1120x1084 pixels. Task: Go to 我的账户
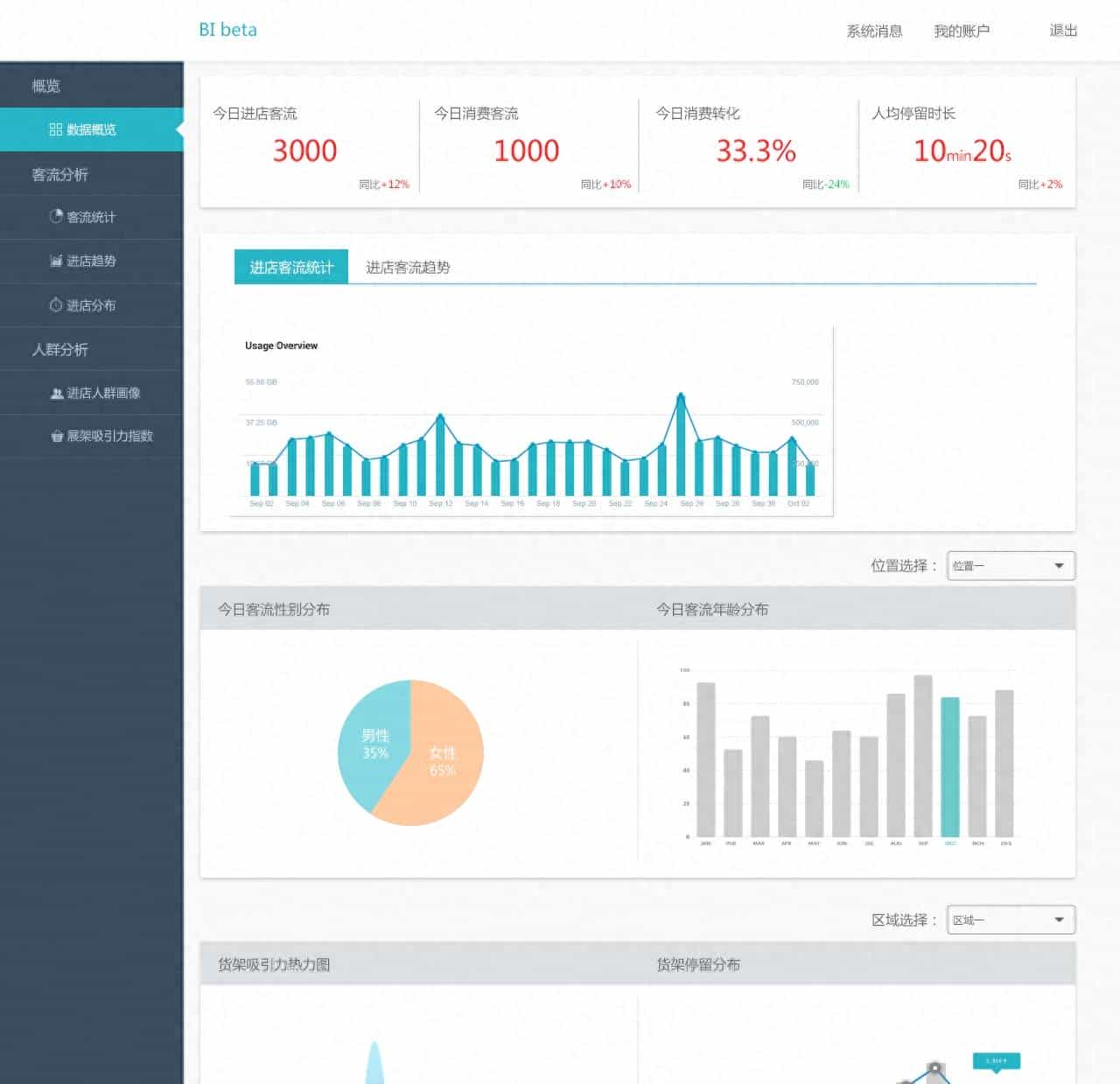coord(962,31)
